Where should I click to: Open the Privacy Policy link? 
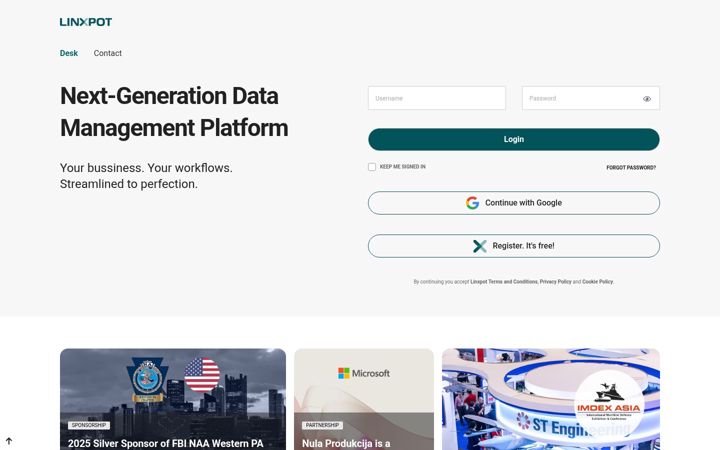pyautogui.click(x=555, y=282)
